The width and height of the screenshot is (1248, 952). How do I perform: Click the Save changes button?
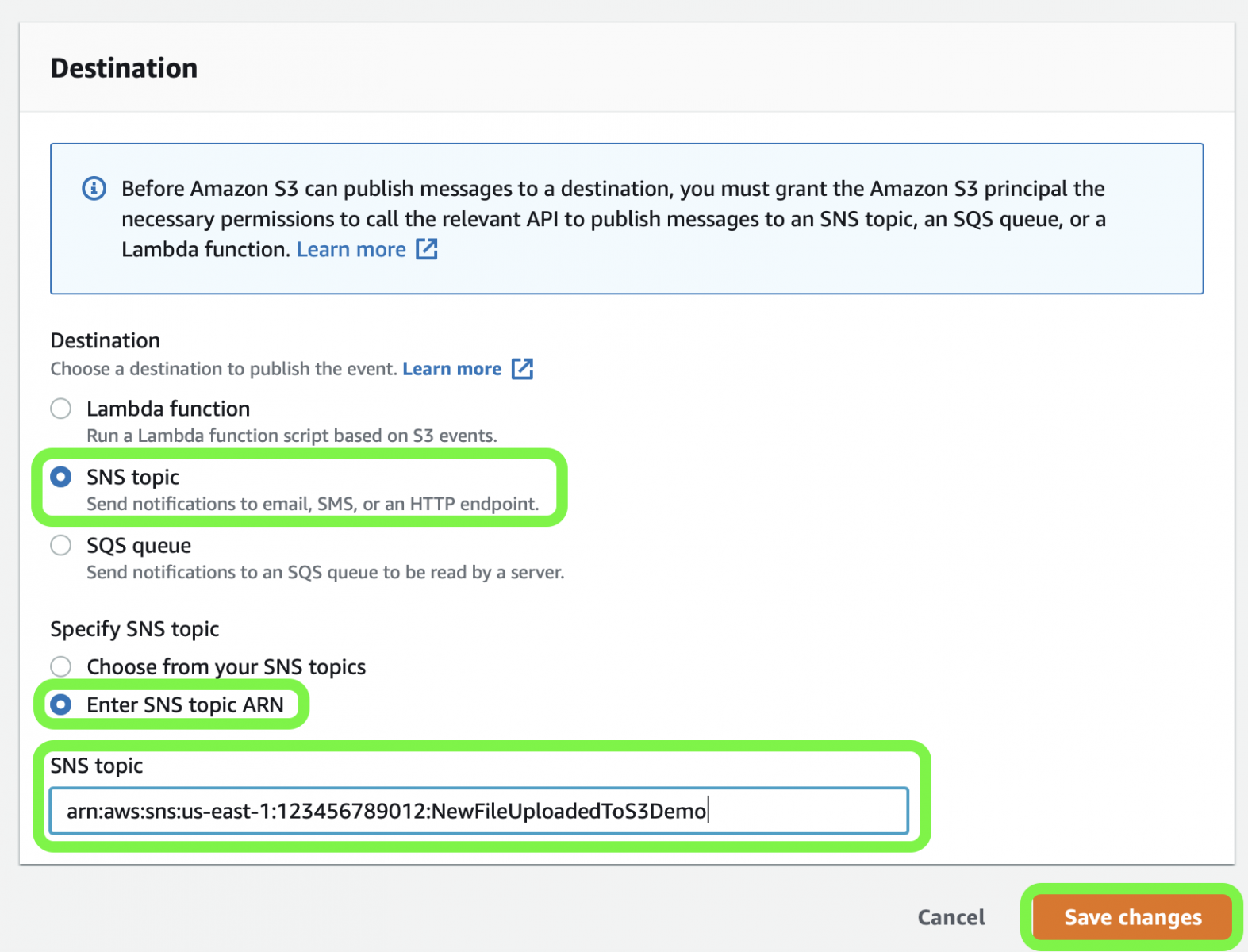[x=1132, y=917]
